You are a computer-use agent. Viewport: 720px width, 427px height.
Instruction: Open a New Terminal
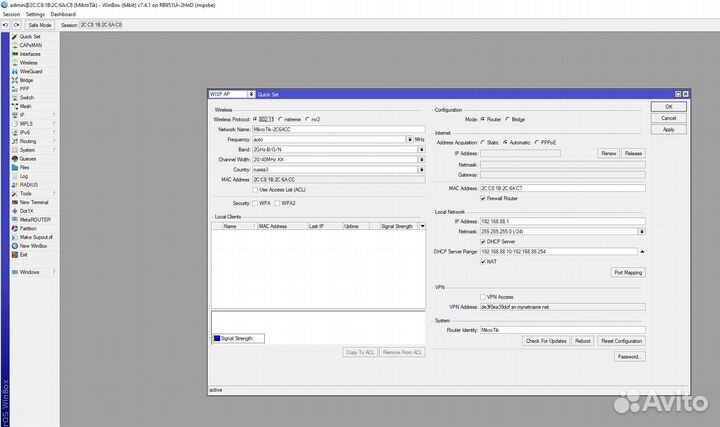pos(34,202)
